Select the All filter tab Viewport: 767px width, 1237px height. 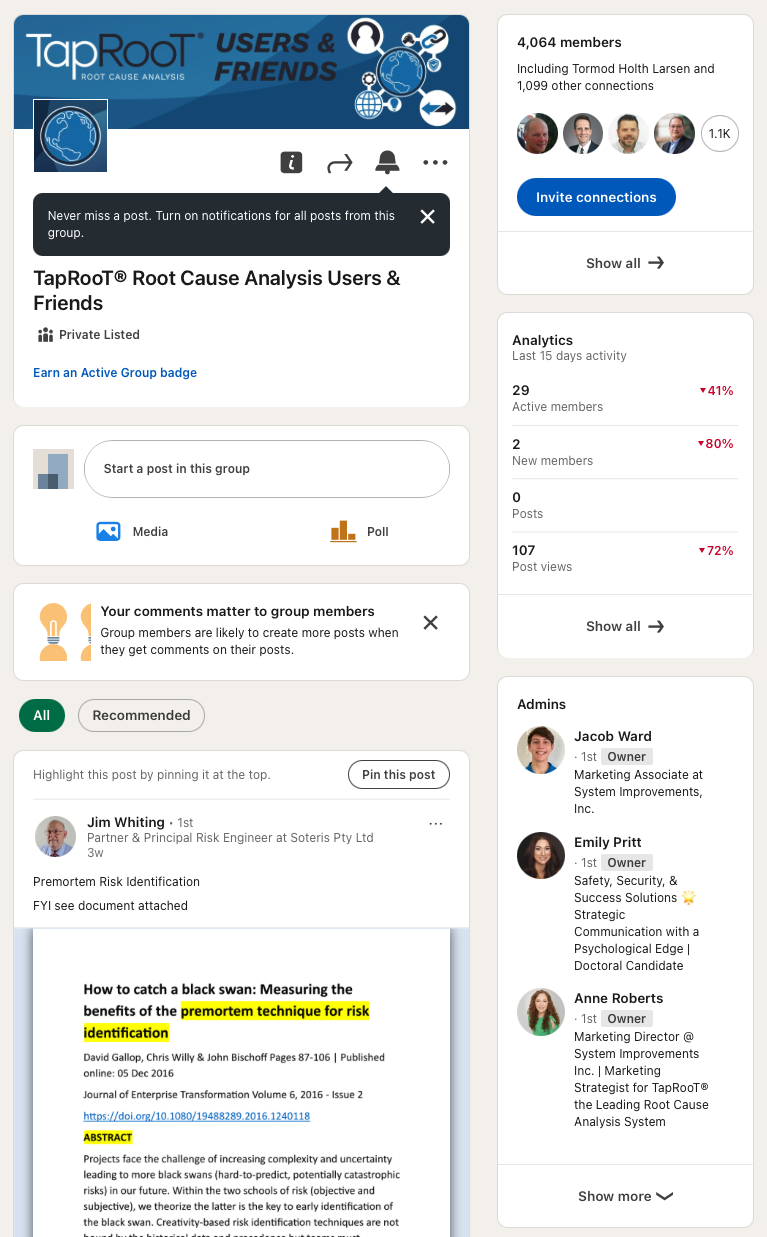click(x=41, y=715)
